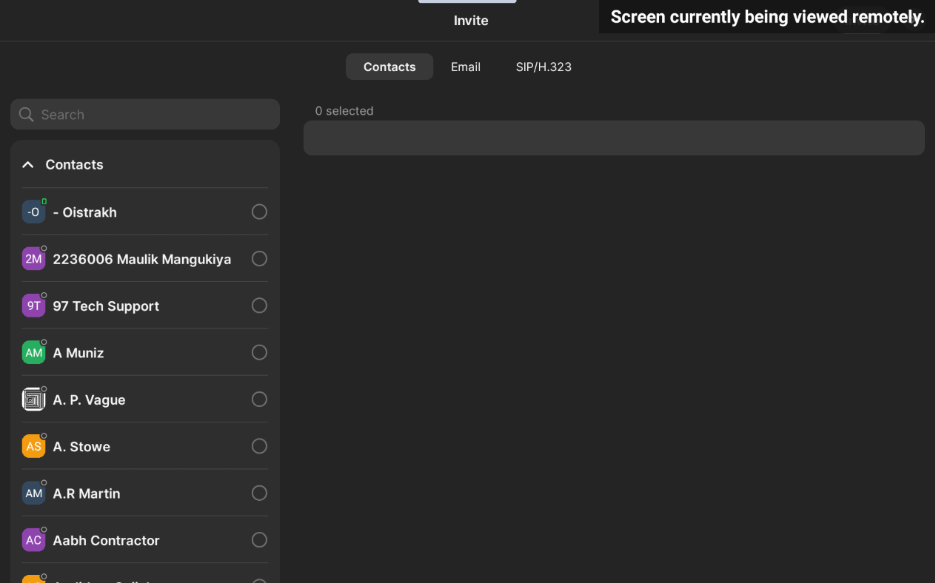This screenshot has height=583, width=936.
Task: Click the 0 selected label
Action: click(x=344, y=111)
